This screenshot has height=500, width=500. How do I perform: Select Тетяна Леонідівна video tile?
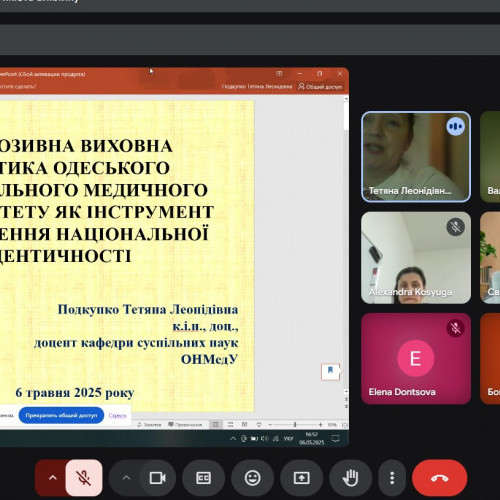coord(416,157)
